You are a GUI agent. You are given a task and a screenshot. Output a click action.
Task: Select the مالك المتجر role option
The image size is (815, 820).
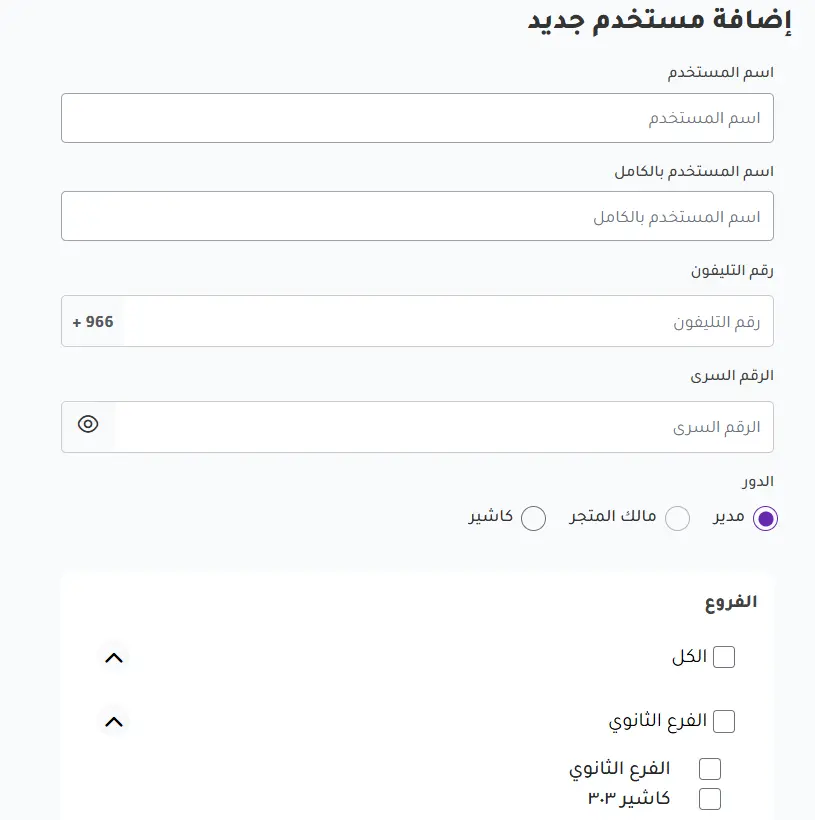678,519
